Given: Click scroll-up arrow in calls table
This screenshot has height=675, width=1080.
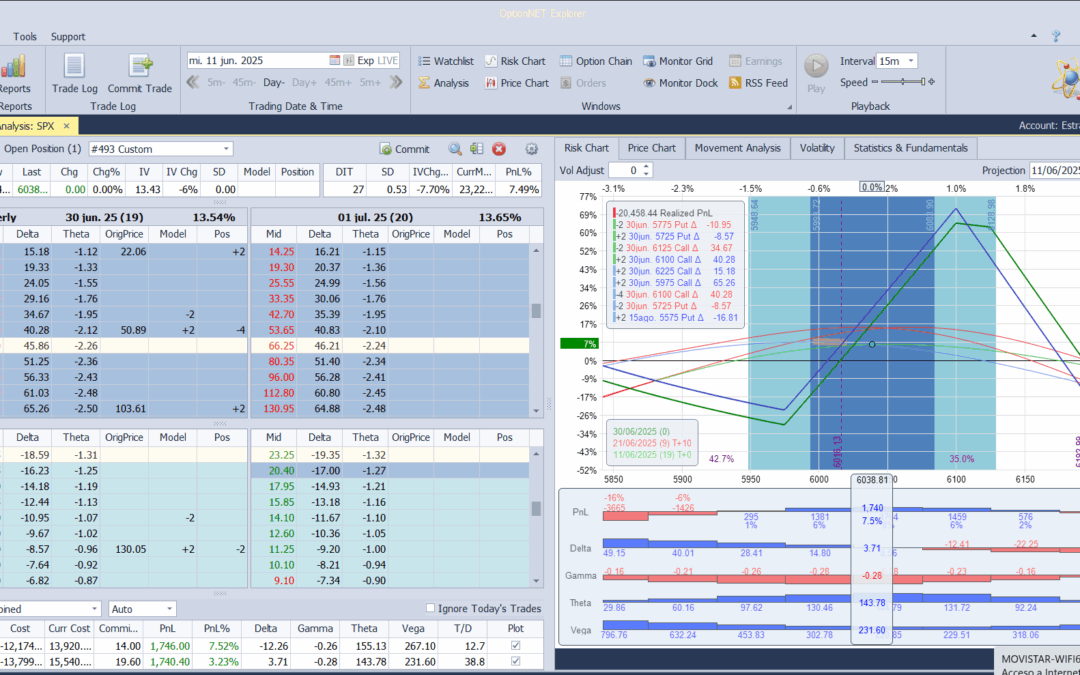Looking at the screenshot, I should [536, 251].
